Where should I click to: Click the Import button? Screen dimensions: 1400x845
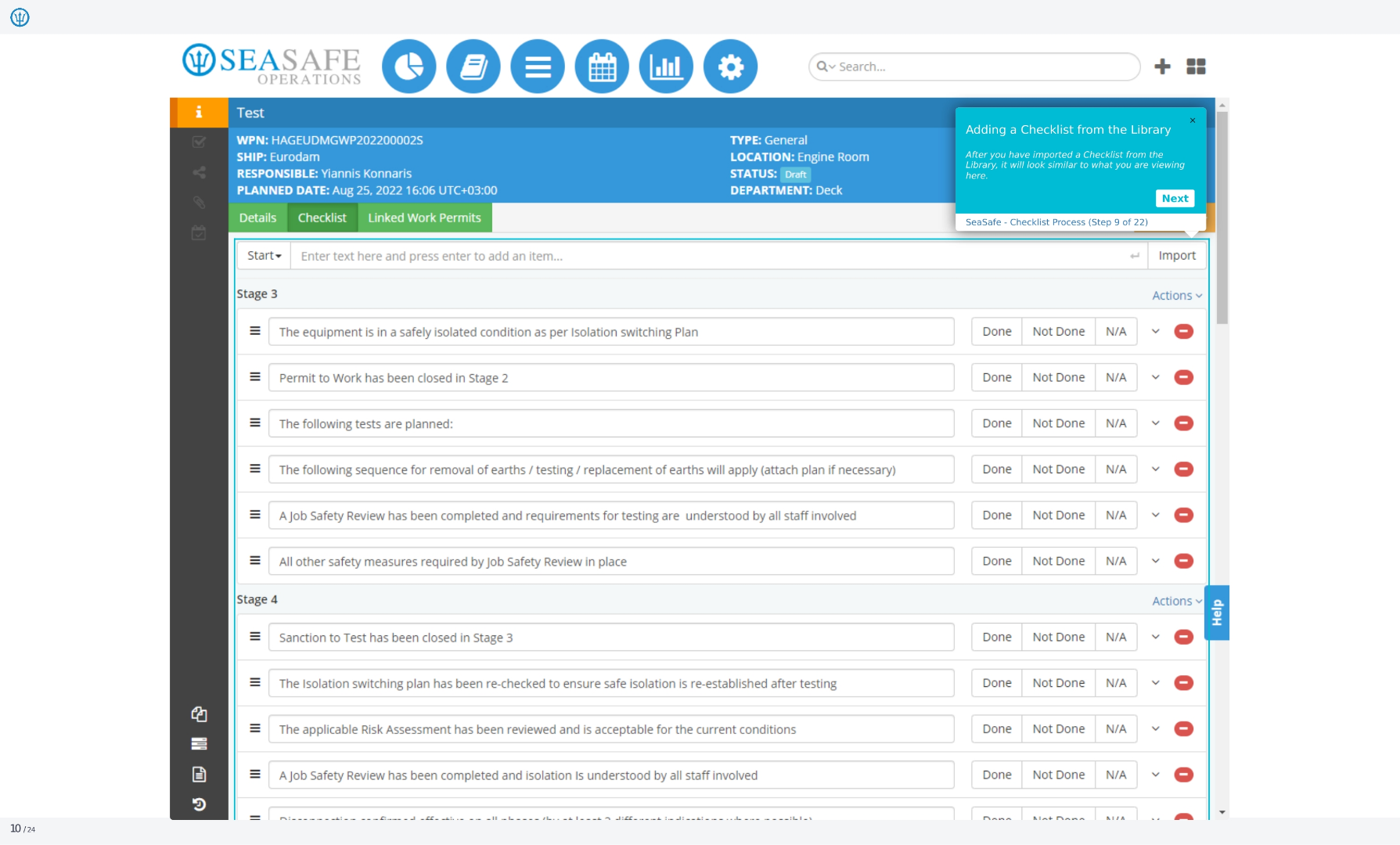point(1176,256)
